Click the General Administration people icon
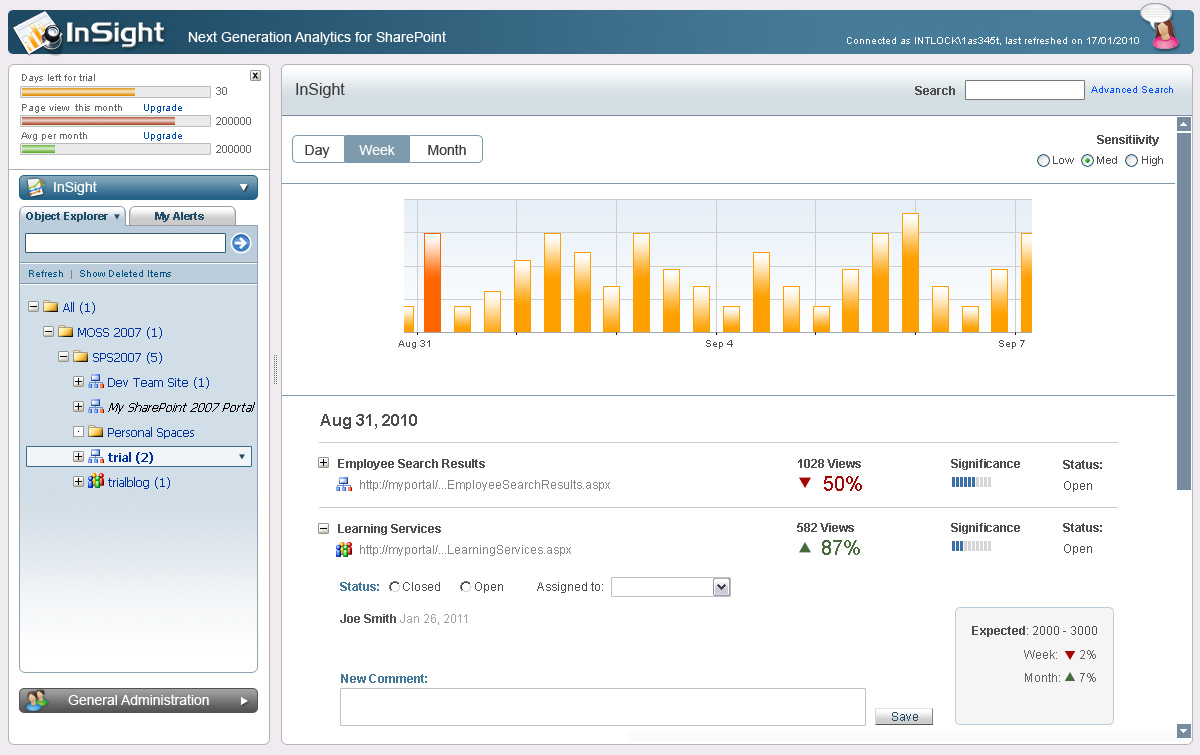1200x755 pixels. pyautogui.click(x=37, y=700)
